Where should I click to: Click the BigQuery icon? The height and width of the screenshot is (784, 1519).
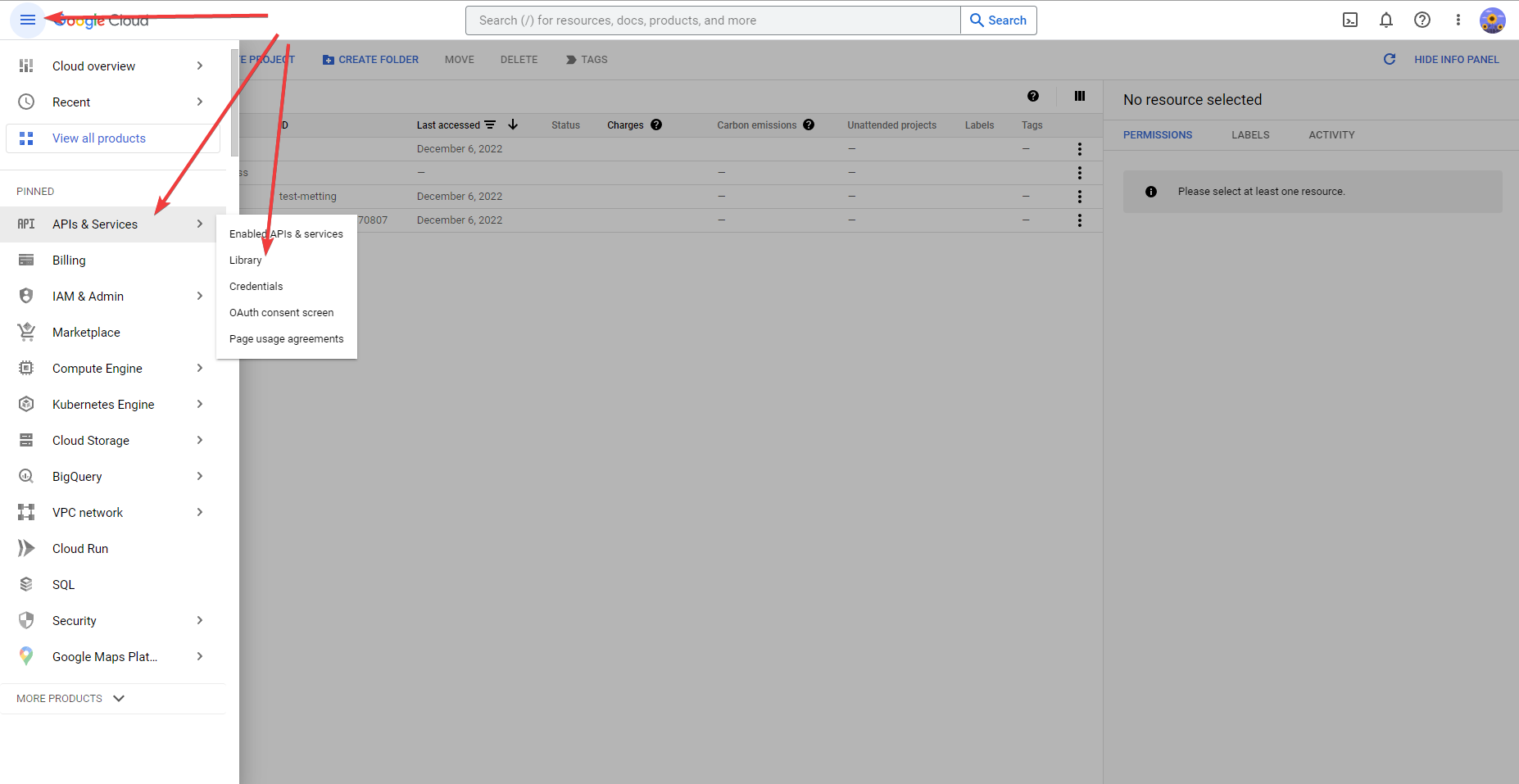click(x=26, y=476)
